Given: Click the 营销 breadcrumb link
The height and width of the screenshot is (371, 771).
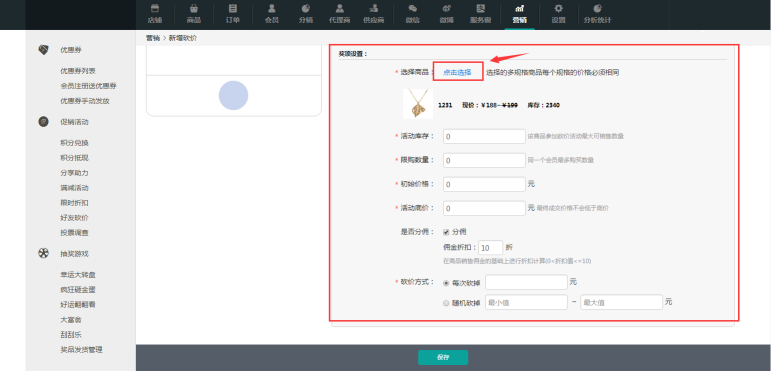Looking at the screenshot, I should click(x=153, y=38).
